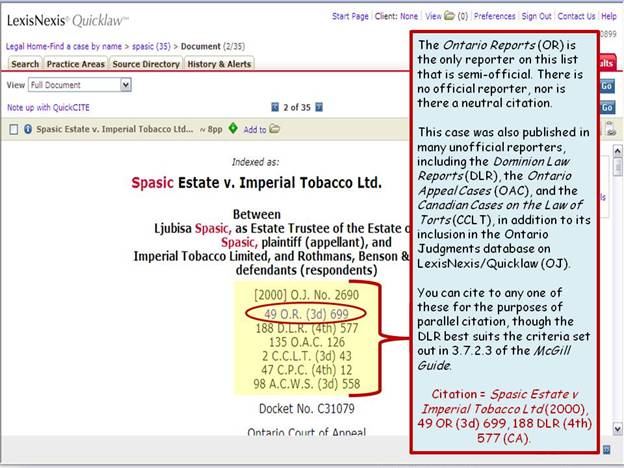Screen dimensions: 624x468
Task: Click Note up with QuickCITE
Action: coord(48,107)
